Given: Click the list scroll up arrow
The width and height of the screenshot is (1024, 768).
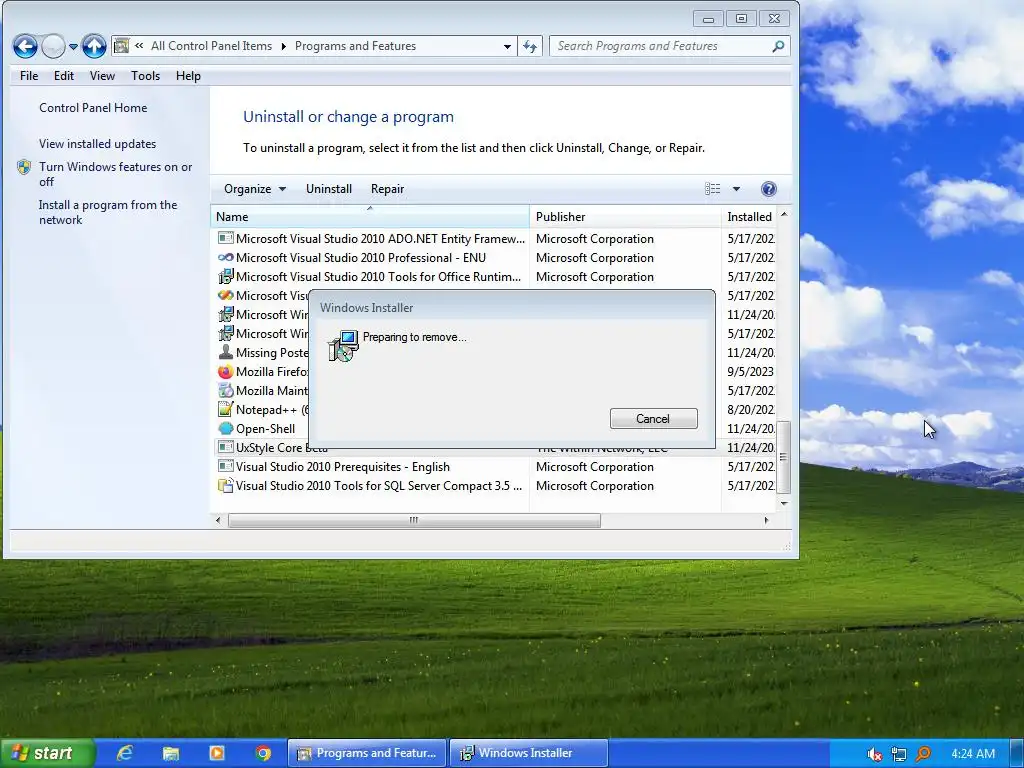Looking at the screenshot, I should (x=784, y=215).
